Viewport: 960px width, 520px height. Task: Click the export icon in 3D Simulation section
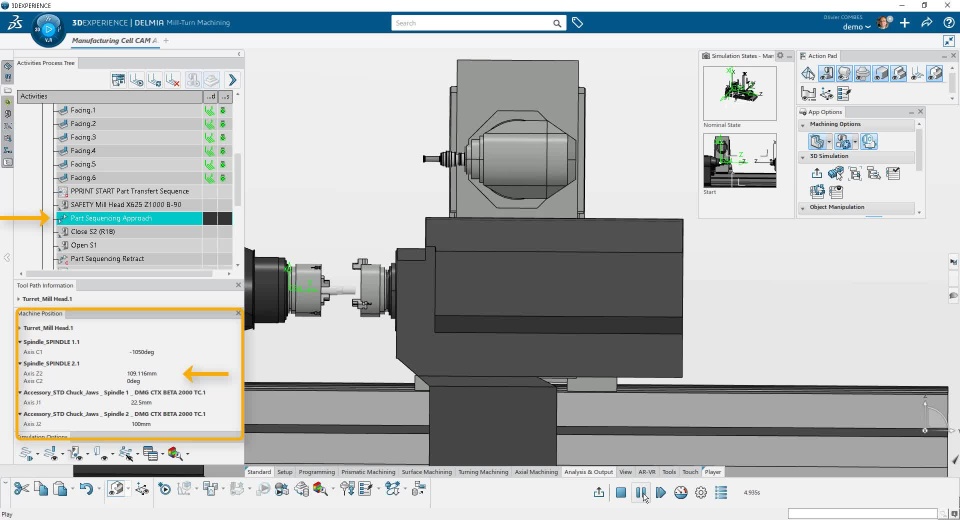click(817, 173)
